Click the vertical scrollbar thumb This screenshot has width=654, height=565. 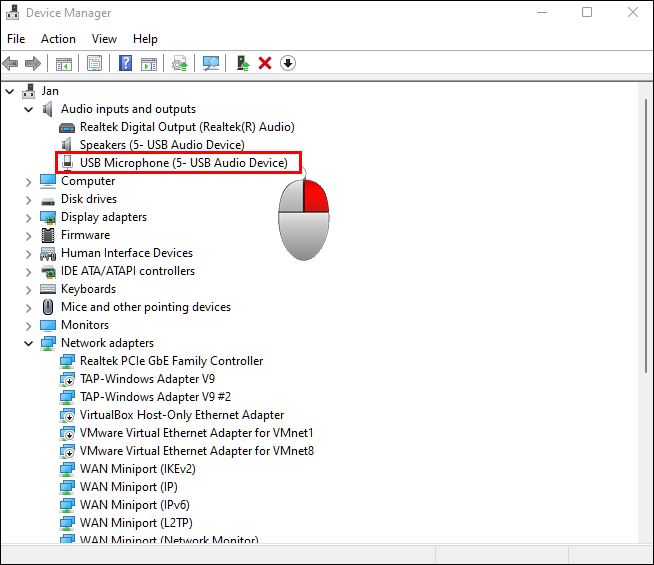click(646, 236)
